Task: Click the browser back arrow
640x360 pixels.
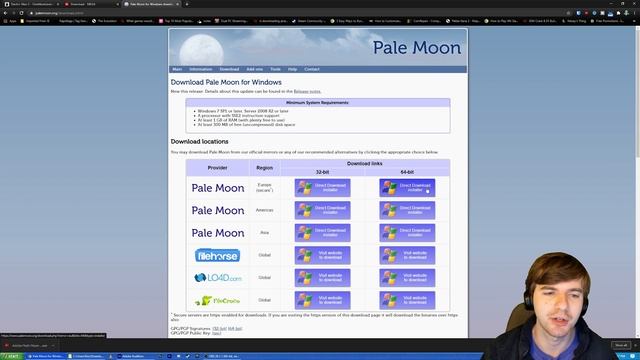Action: pos(5,13)
